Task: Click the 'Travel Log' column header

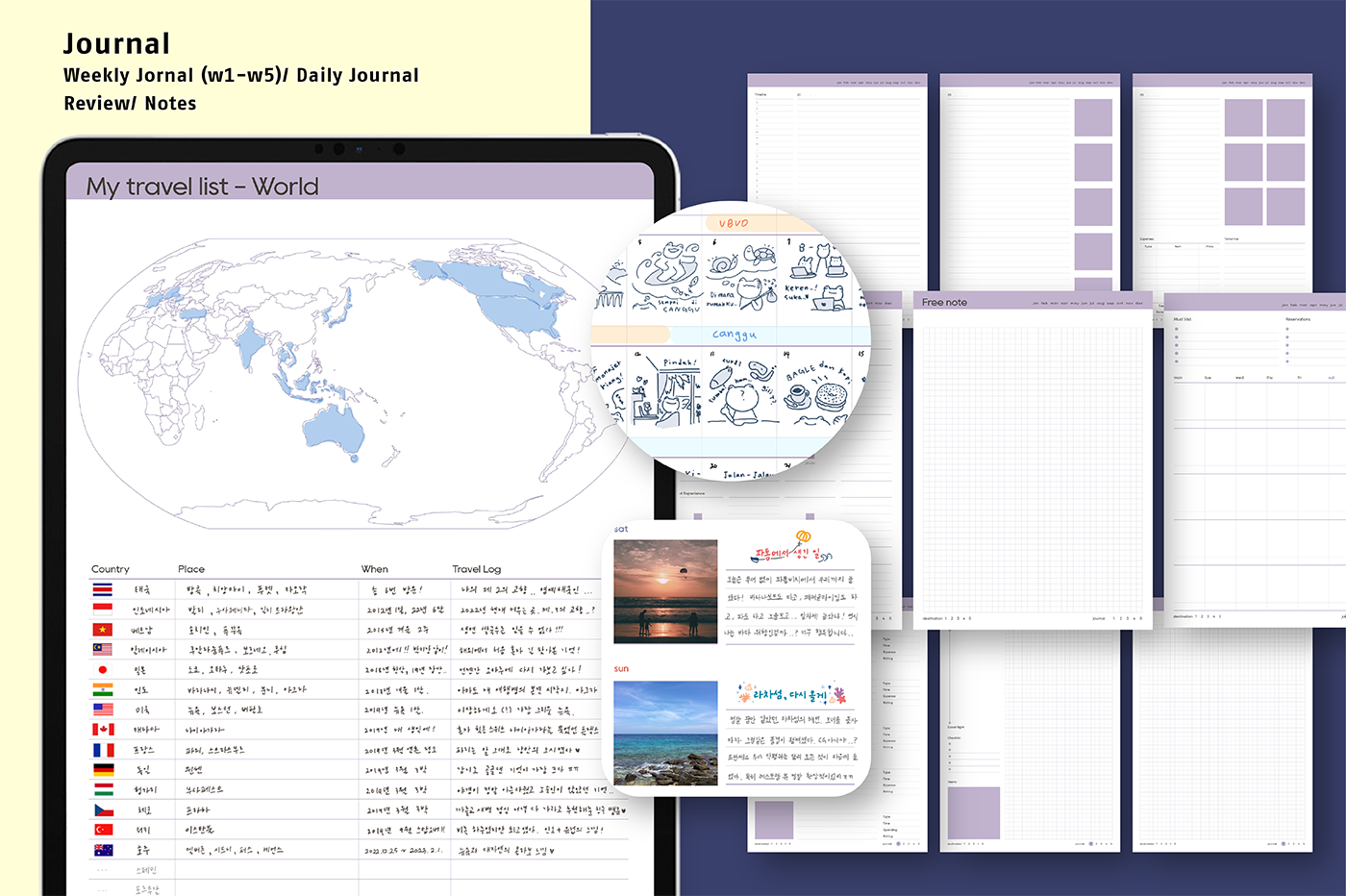Action: [476, 569]
